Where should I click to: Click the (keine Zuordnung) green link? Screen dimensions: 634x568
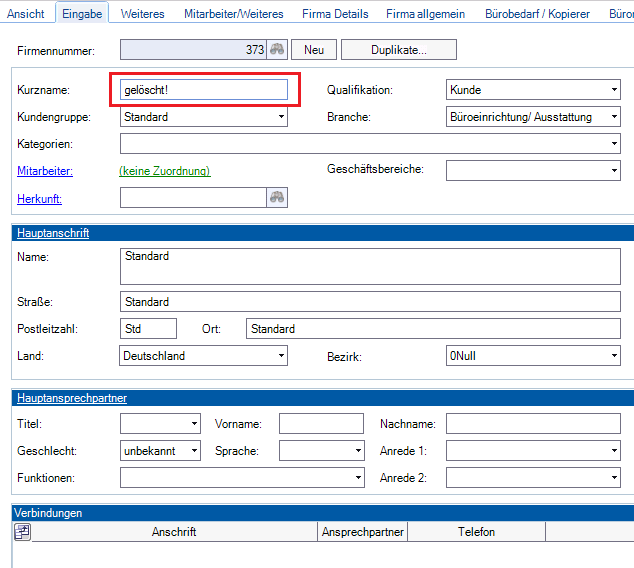point(165,171)
